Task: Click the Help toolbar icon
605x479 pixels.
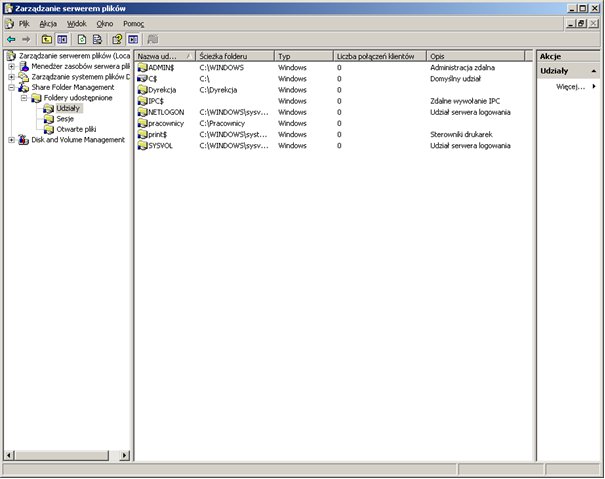Action: [x=117, y=39]
